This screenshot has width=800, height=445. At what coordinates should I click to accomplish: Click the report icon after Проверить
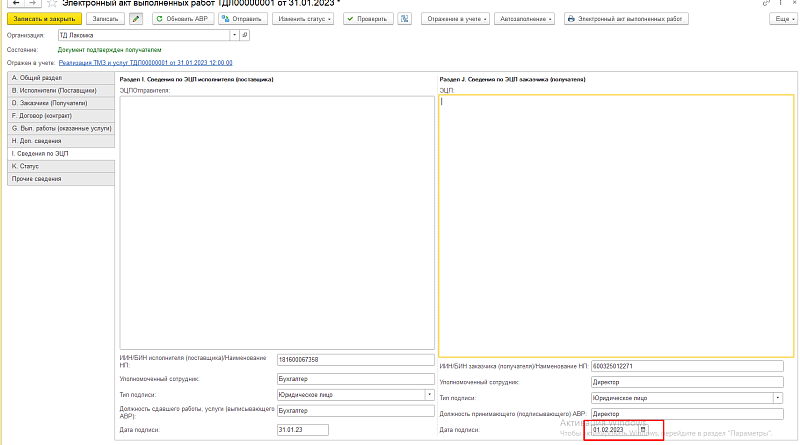[x=404, y=19]
